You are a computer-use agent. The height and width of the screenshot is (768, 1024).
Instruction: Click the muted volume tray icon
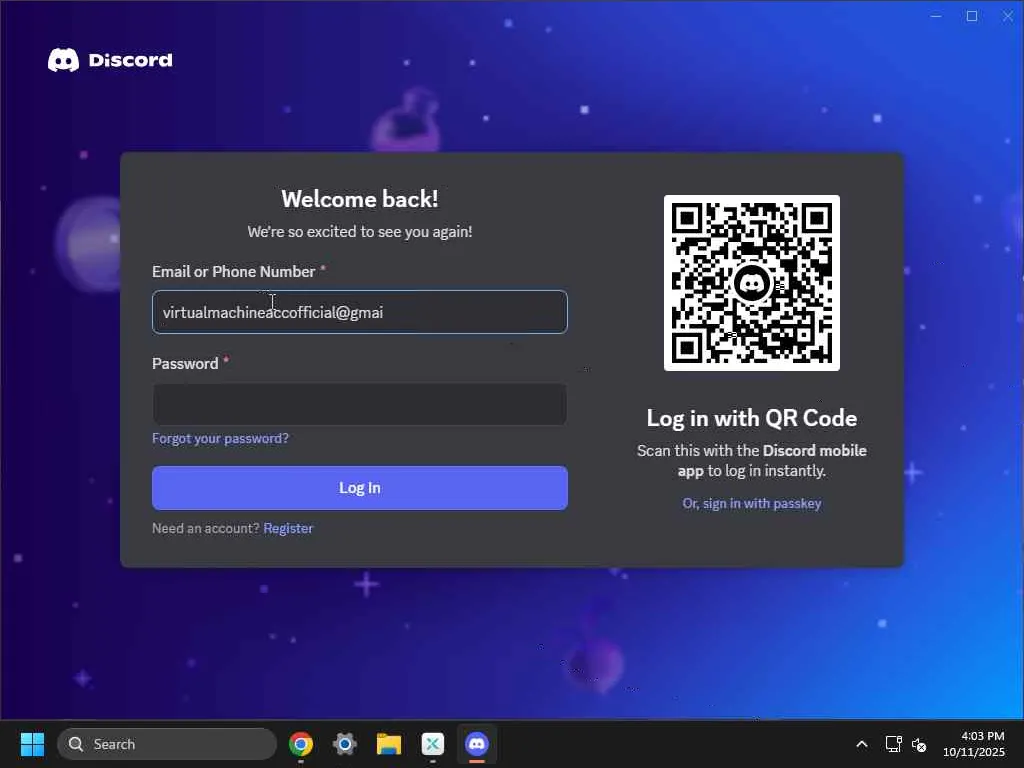point(919,744)
